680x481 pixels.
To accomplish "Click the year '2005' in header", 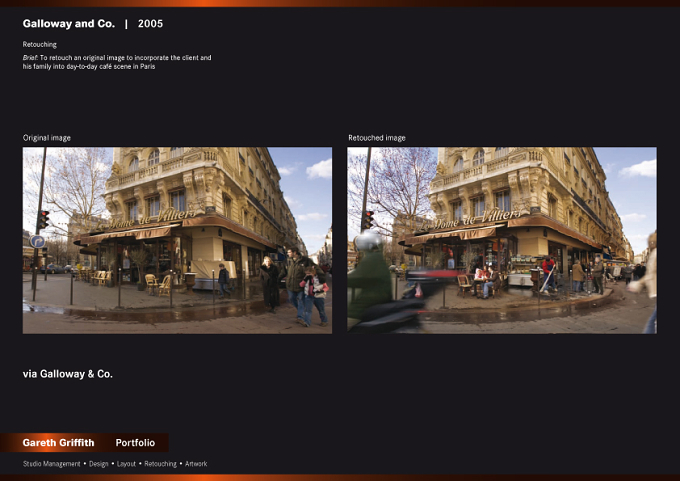I will point(150,24).
